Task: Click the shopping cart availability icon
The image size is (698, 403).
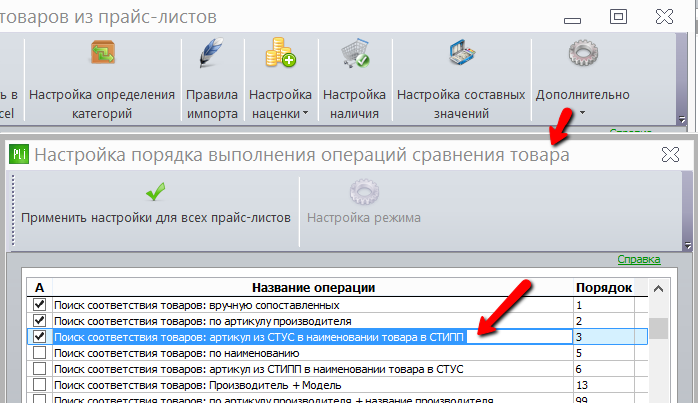Action: click(355, 53)
